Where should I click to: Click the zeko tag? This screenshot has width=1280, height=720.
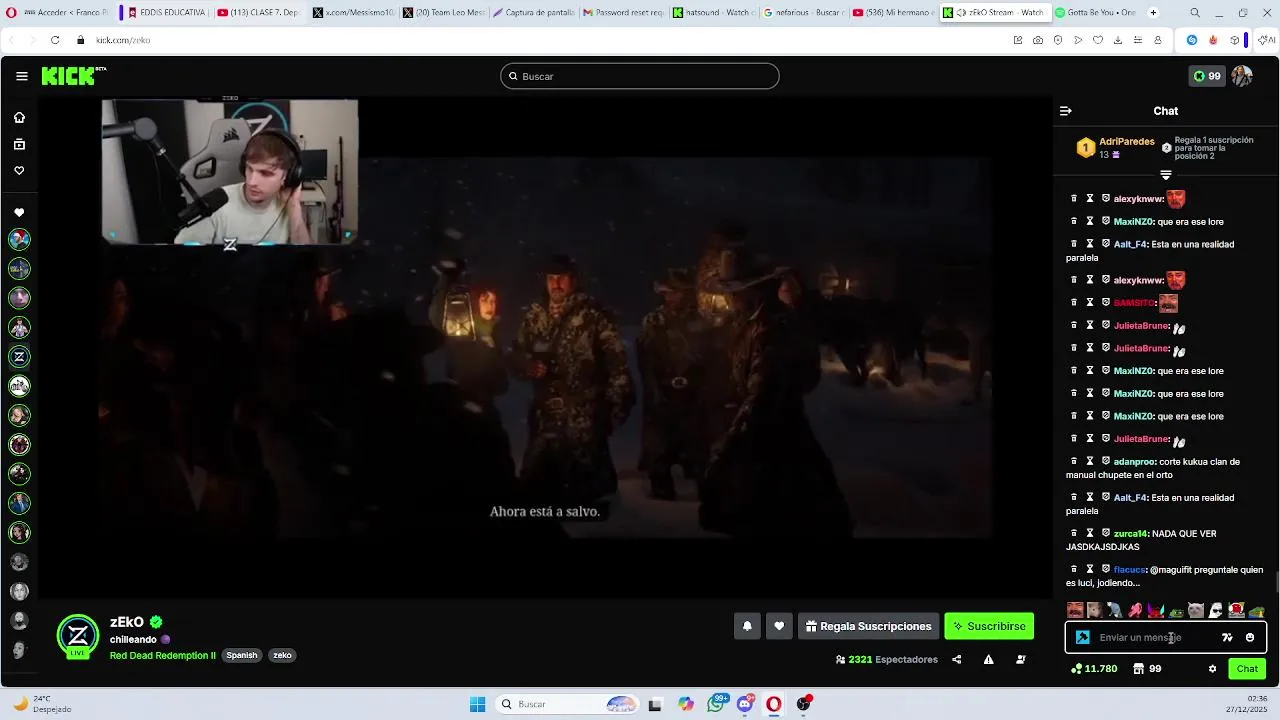point(282,656)
